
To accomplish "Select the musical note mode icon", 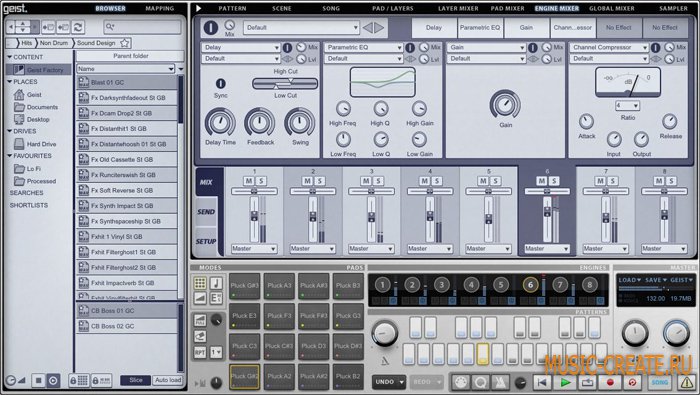I will click(217, 283).
